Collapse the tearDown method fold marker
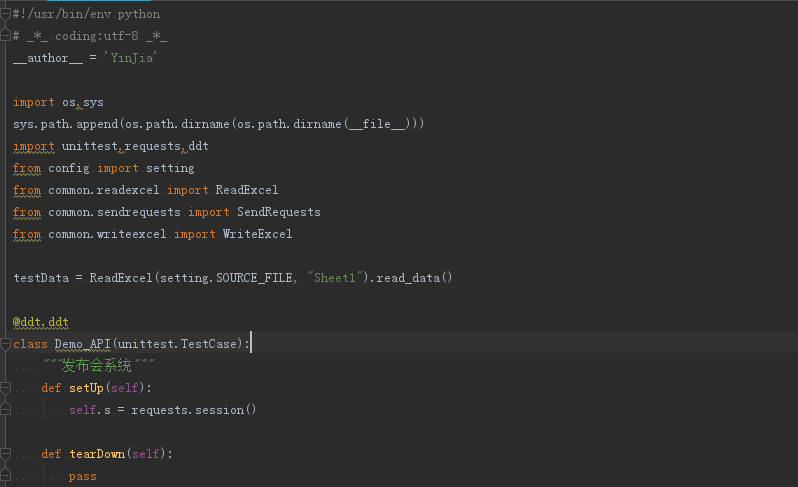 tap(6, 454)
